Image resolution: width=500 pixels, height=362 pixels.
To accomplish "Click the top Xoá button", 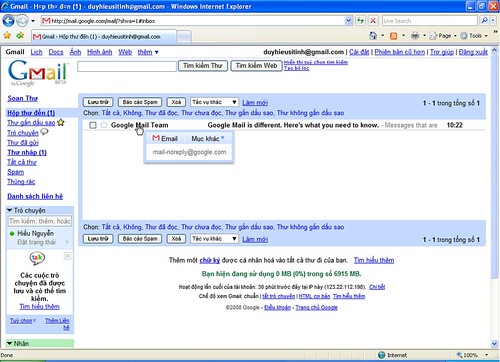I will (176, 102).
